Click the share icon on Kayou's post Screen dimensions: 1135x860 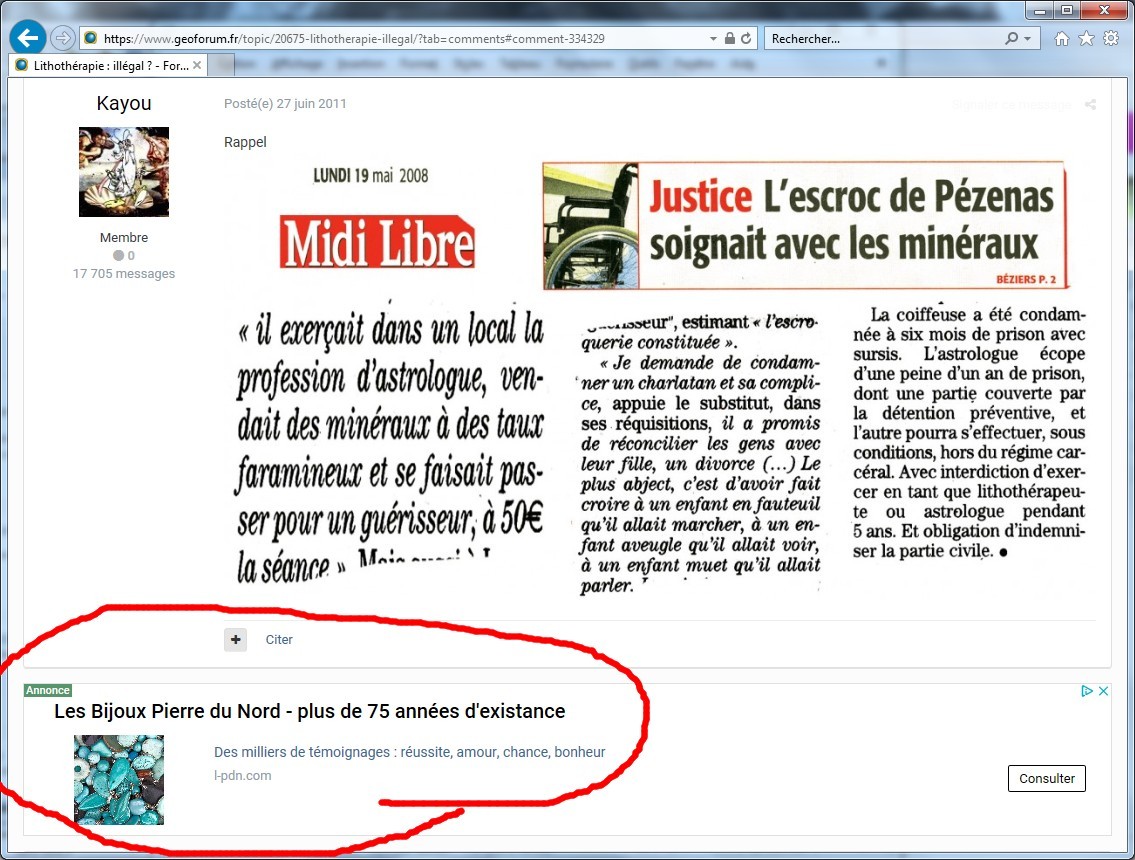coord(1090,105)
